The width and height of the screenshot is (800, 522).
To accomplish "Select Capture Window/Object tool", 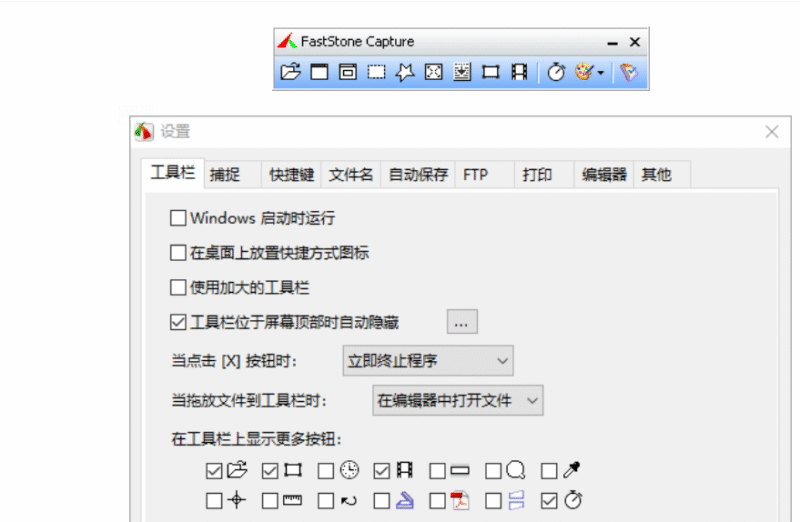I will (x=348, y=72).
